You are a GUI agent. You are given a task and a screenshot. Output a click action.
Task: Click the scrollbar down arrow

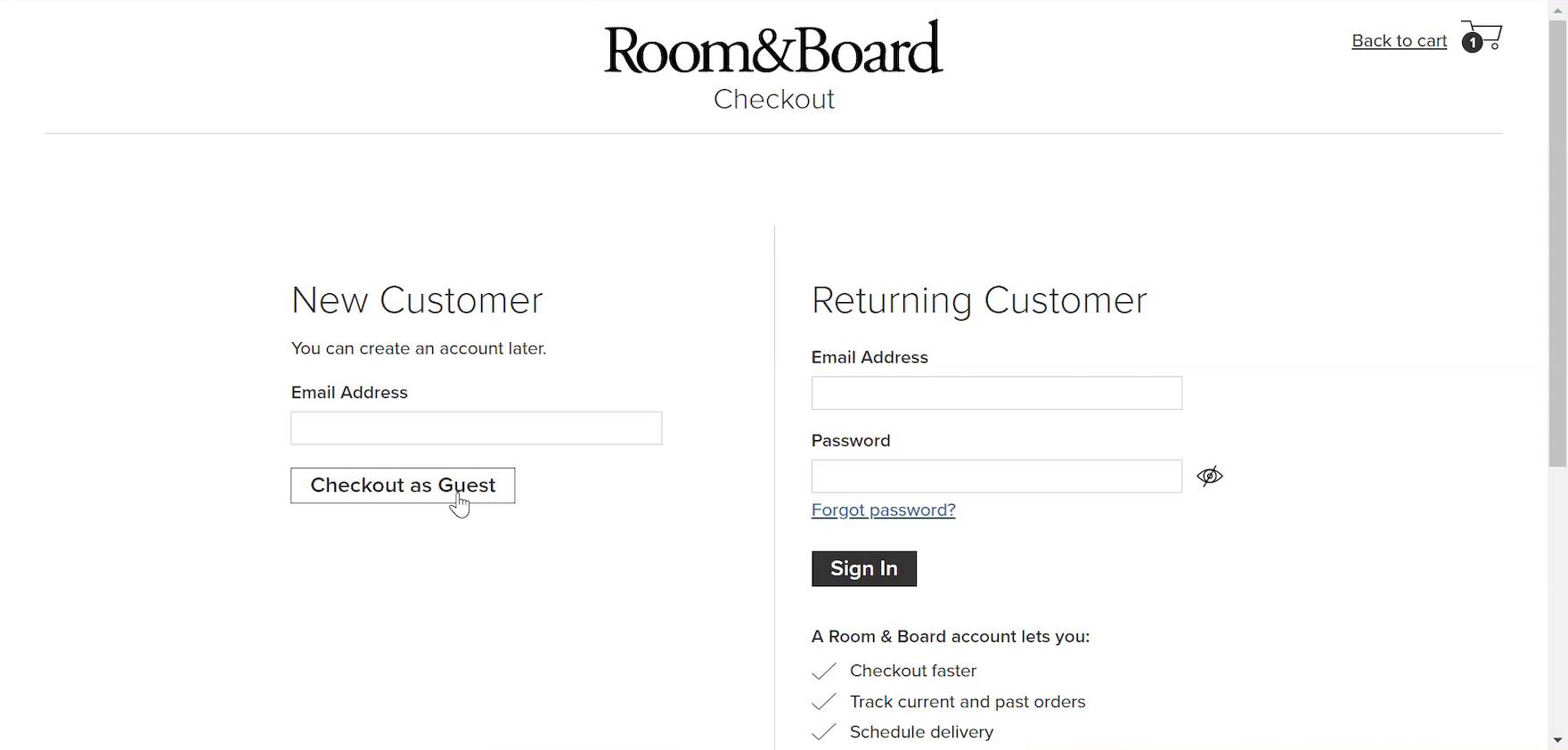[1557, 740]
